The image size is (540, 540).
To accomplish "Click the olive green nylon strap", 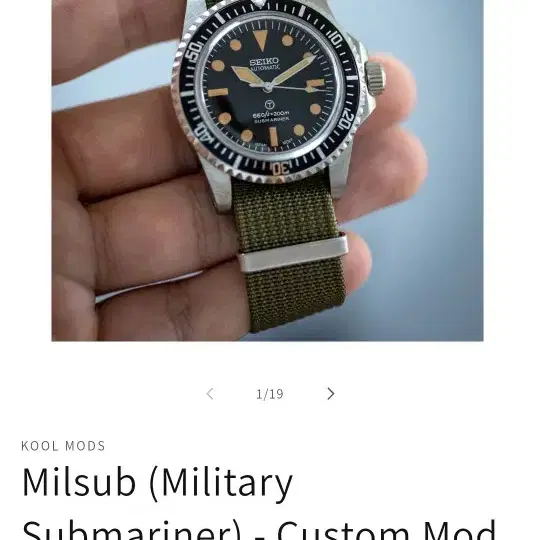I will (x=291, y=255).
